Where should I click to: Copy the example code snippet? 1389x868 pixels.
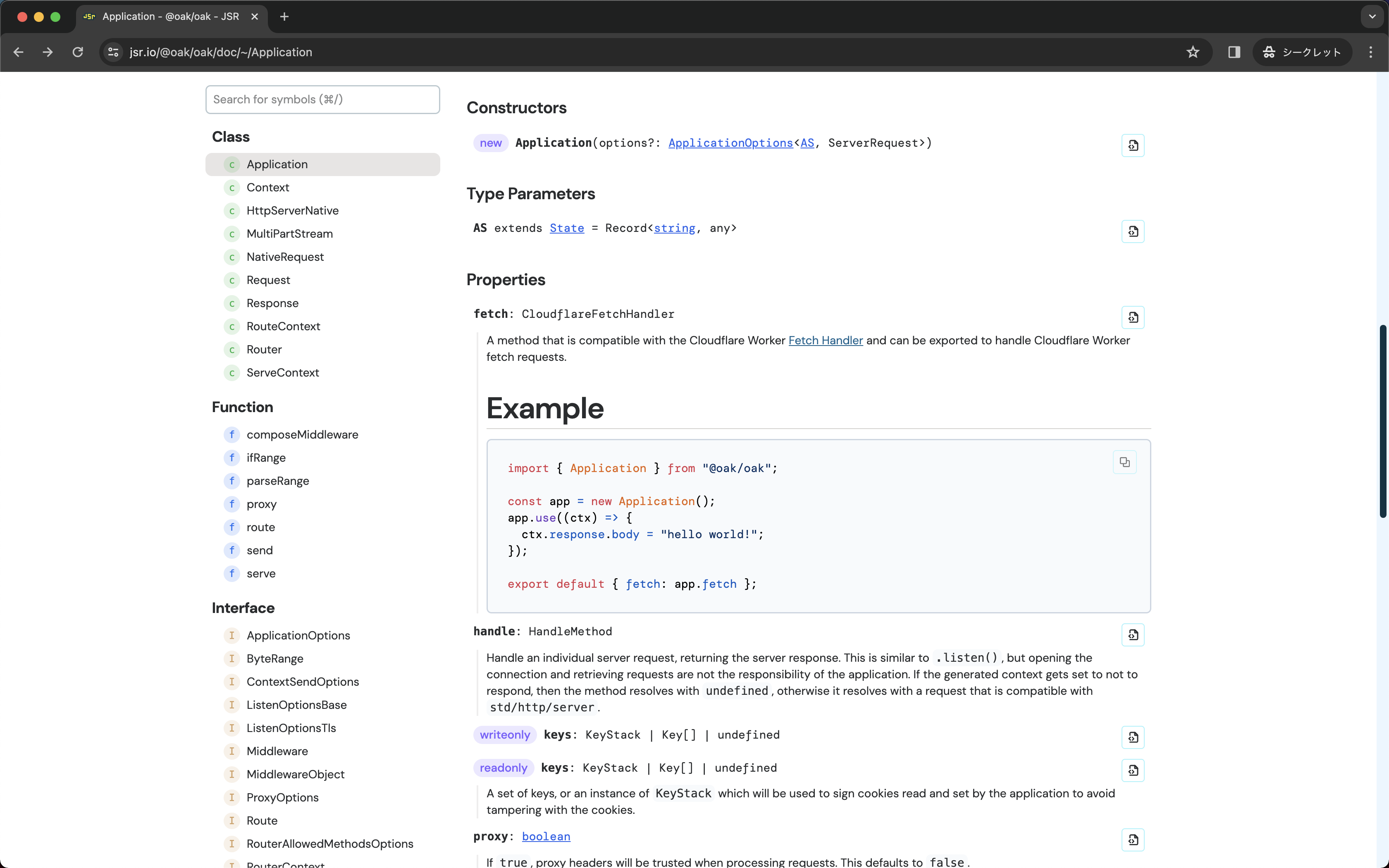(x=1124, y=462)
